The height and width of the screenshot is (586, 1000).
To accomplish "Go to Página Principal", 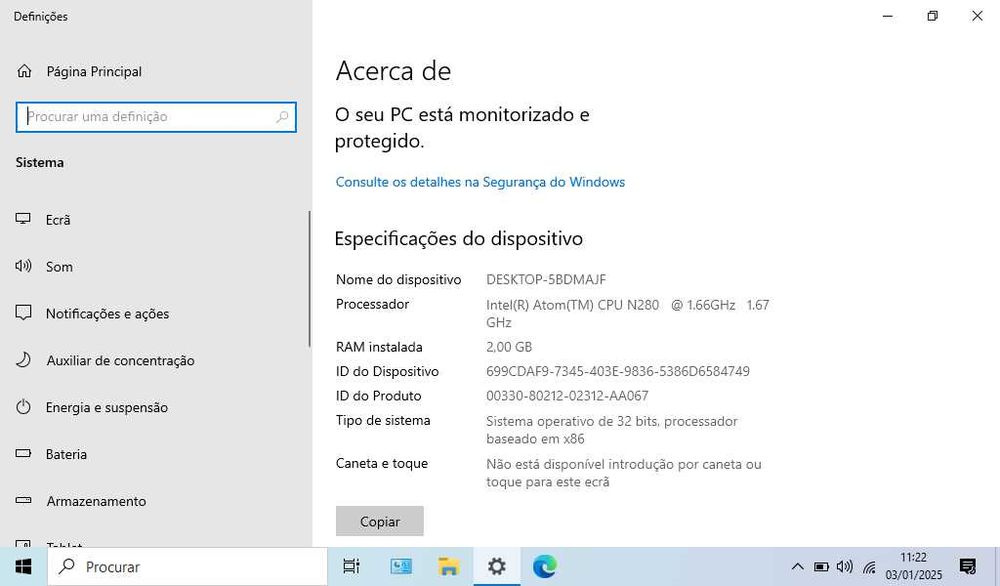I will click(x=94, y=71).
